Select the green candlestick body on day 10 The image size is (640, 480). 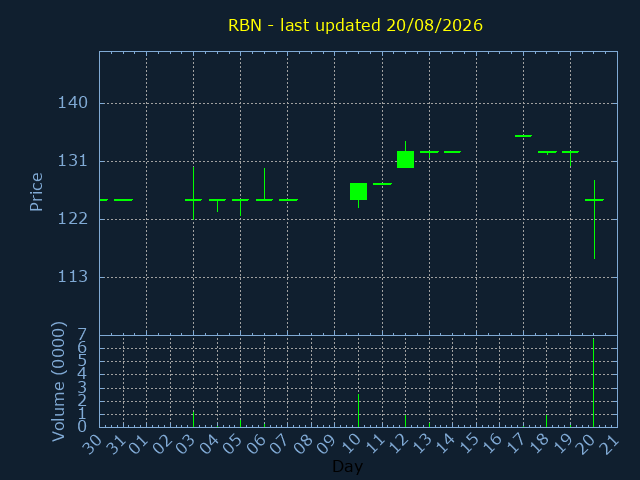coord(358,191)
